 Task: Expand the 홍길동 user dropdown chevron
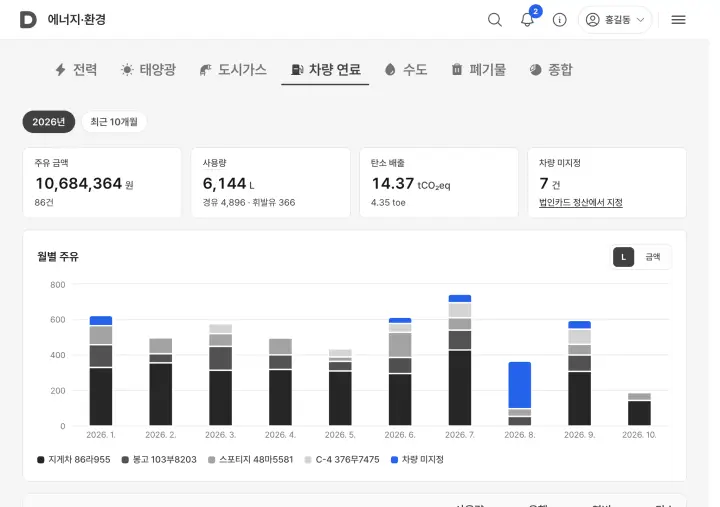pos(641,20)
